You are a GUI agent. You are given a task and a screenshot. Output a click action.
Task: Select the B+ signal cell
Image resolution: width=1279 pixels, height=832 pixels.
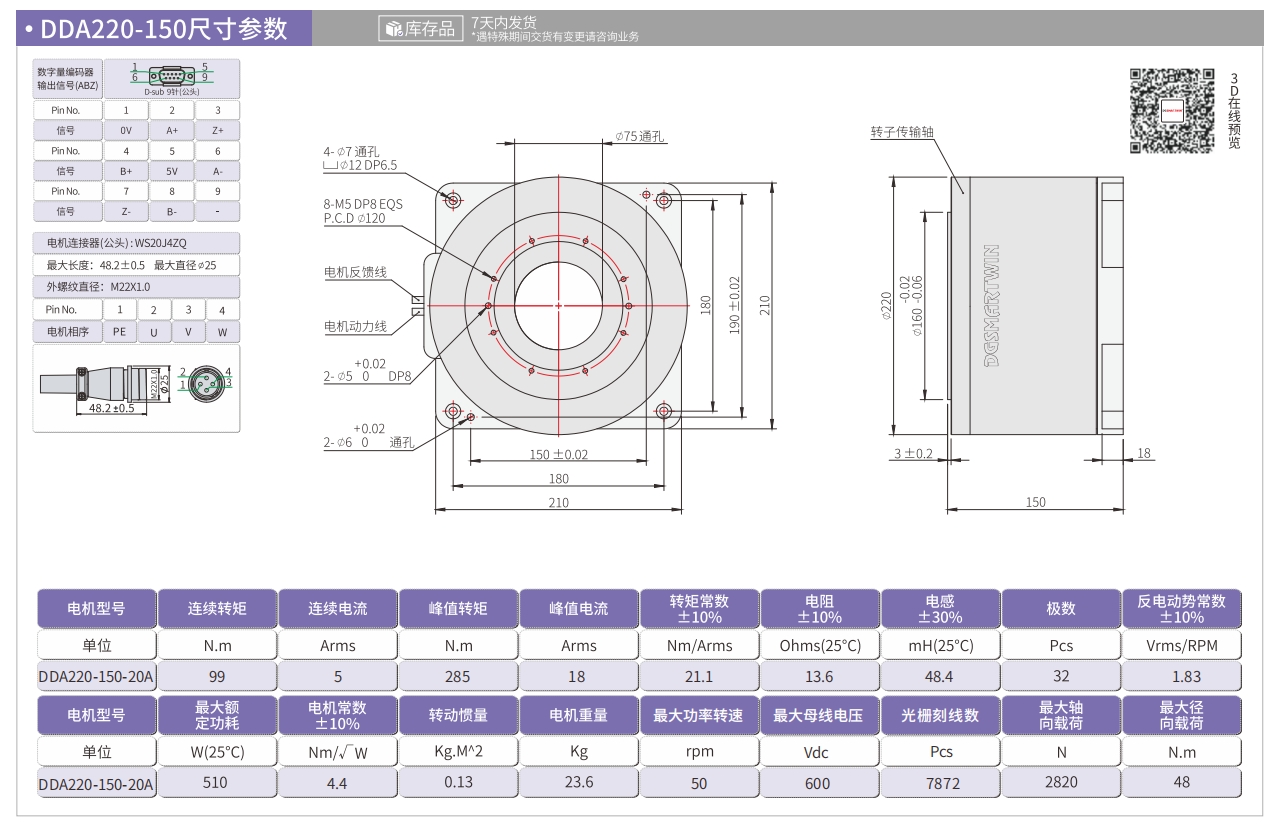(x=126, y=171)
